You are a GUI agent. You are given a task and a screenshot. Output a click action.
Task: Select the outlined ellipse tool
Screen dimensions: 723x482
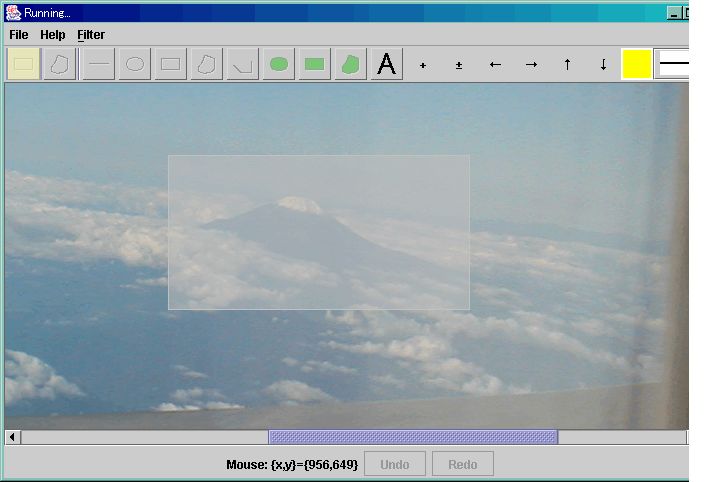pyautogui.click(x=135, y=64)
